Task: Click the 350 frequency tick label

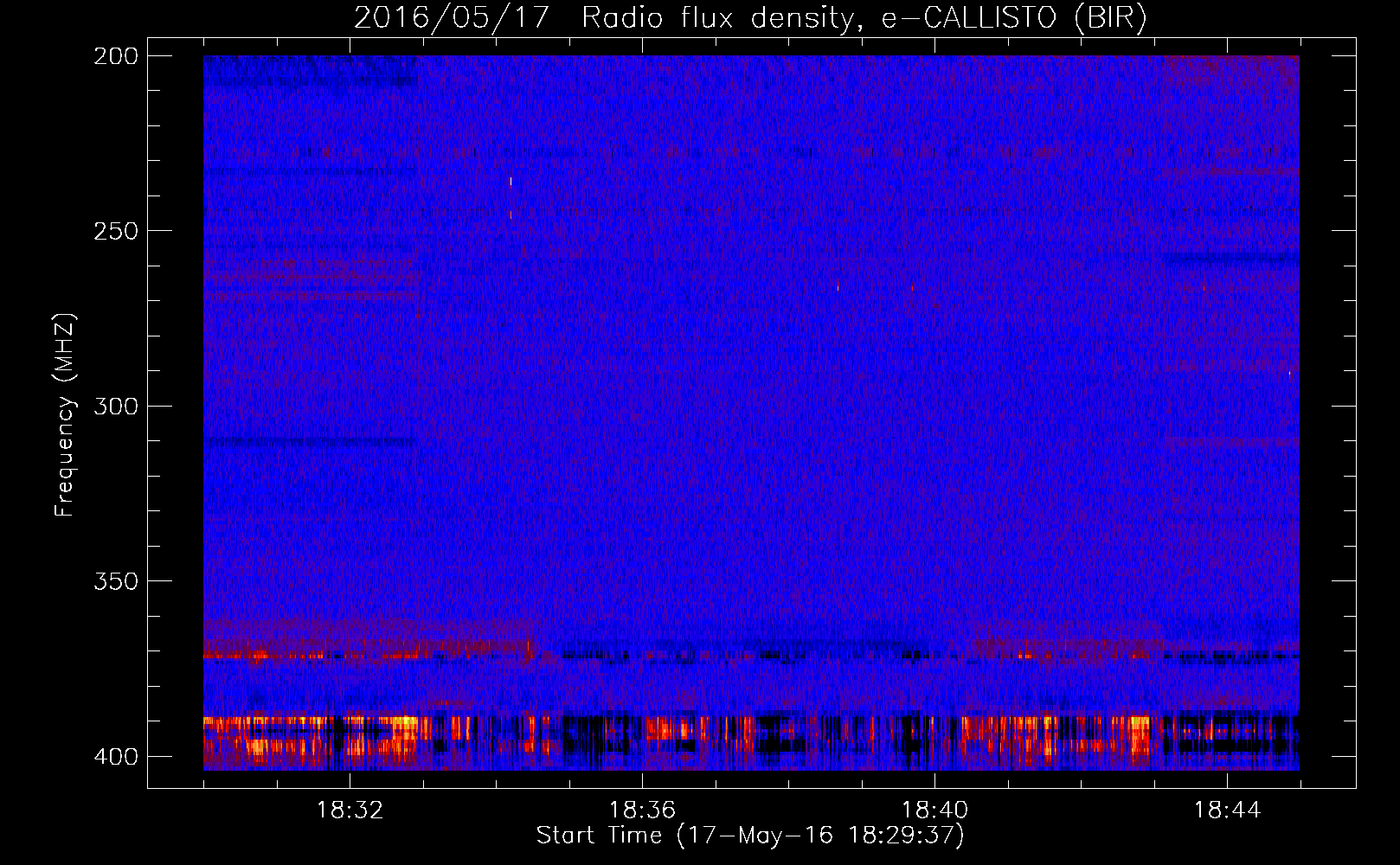Action: [115, 581]
